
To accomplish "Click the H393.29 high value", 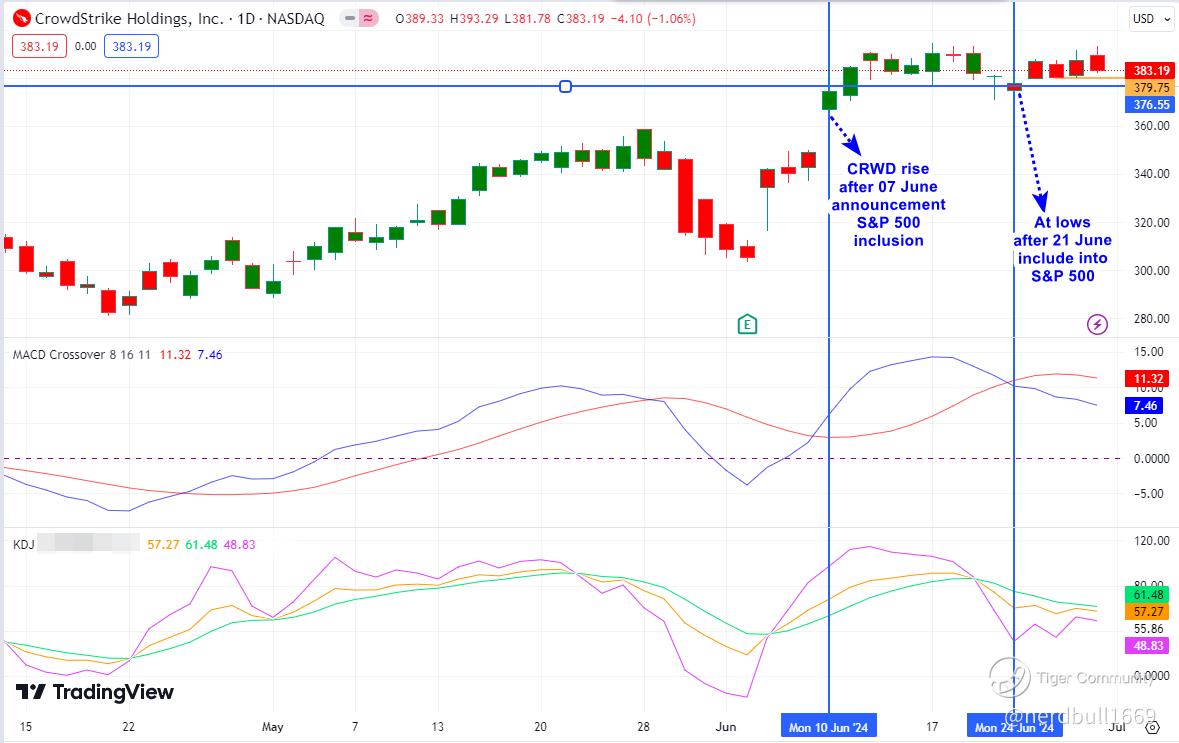I will pos(474,19).
